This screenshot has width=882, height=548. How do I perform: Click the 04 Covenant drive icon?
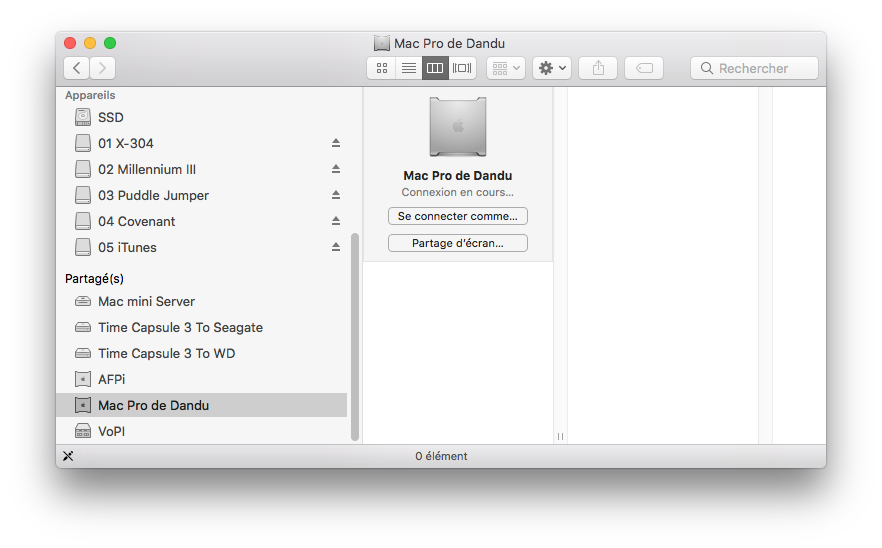tap(83, 221)
